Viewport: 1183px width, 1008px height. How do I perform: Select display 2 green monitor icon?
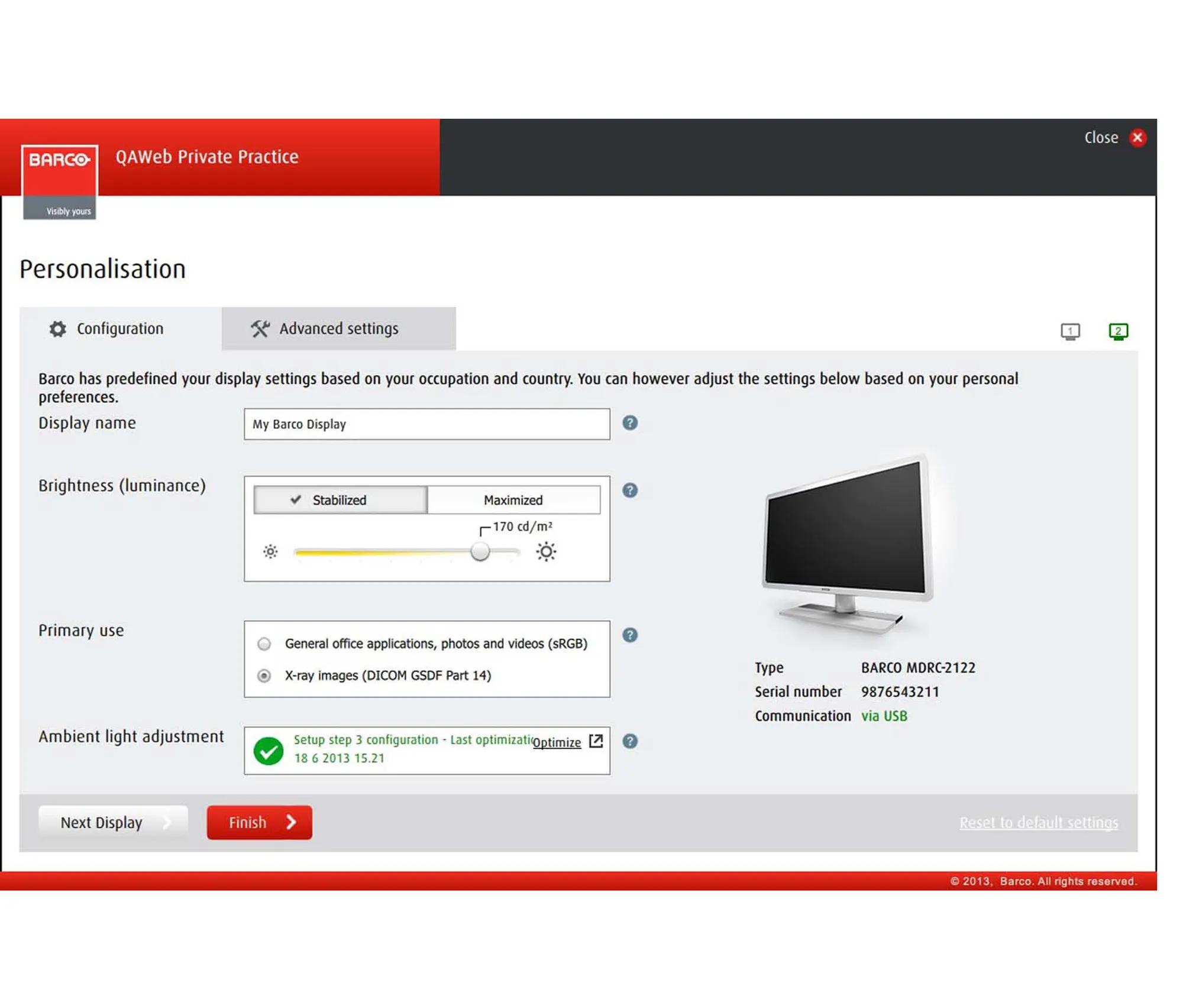[x=1117, y=331]
